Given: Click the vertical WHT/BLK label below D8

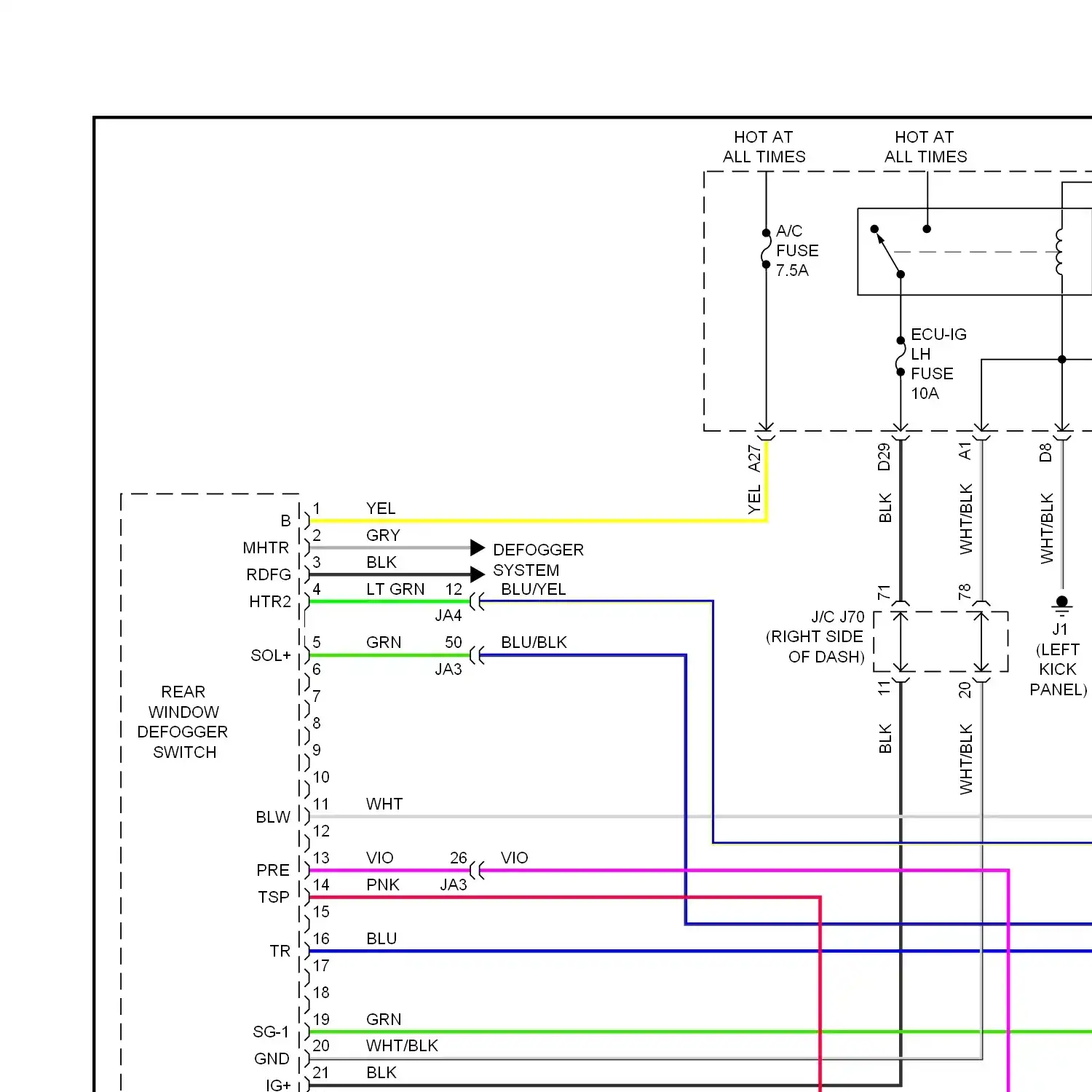Looking at the screenshot, I should point(1047,529).
